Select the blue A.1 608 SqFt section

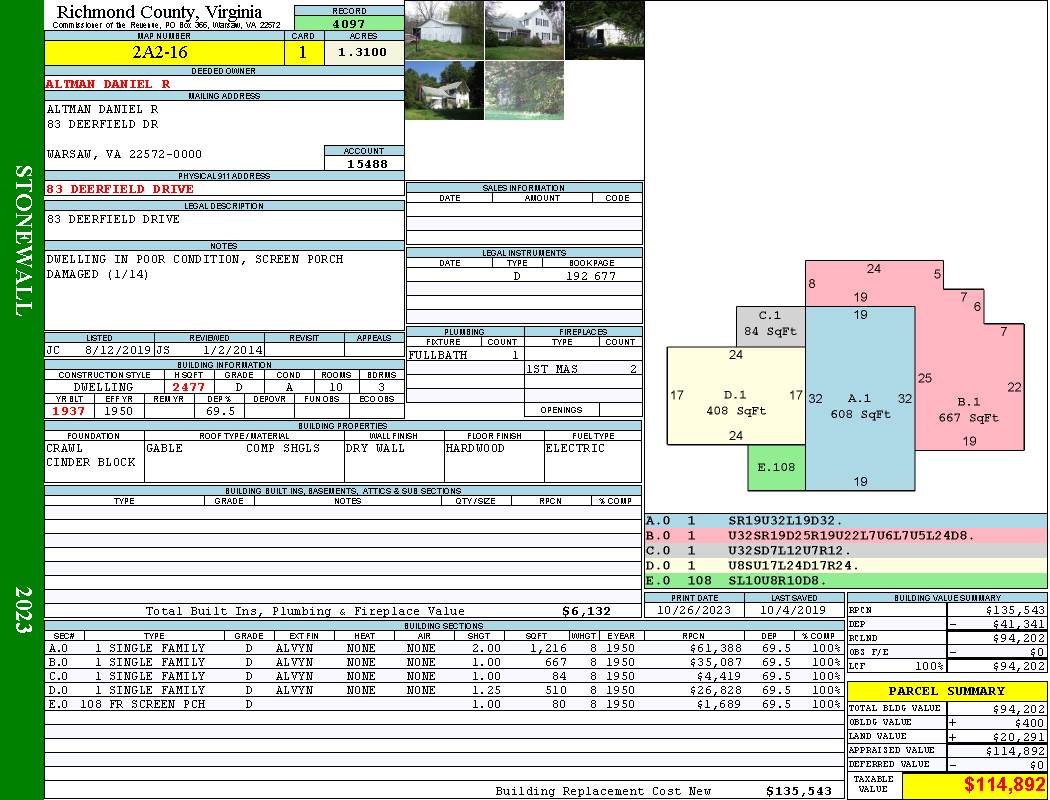(x=860, y=399)
